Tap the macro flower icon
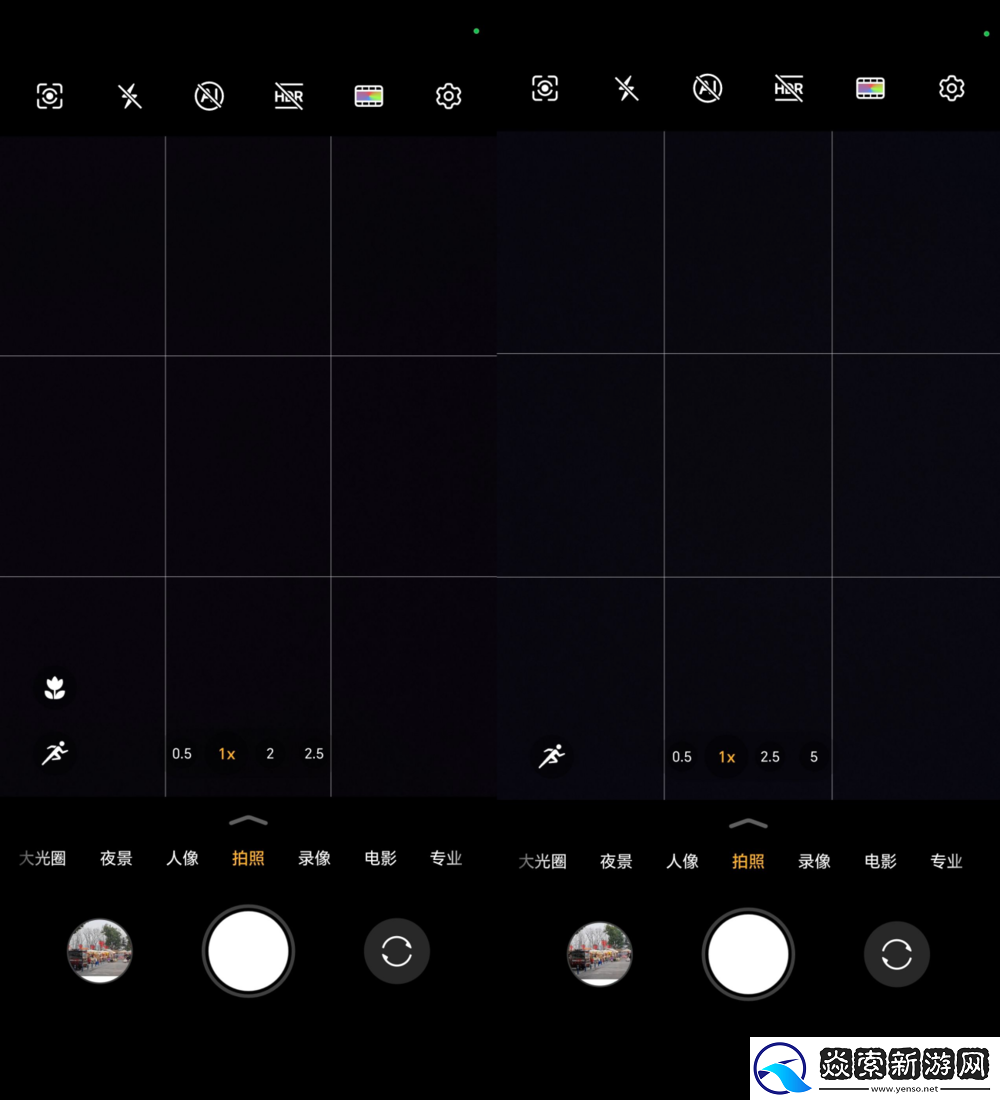 55,688
